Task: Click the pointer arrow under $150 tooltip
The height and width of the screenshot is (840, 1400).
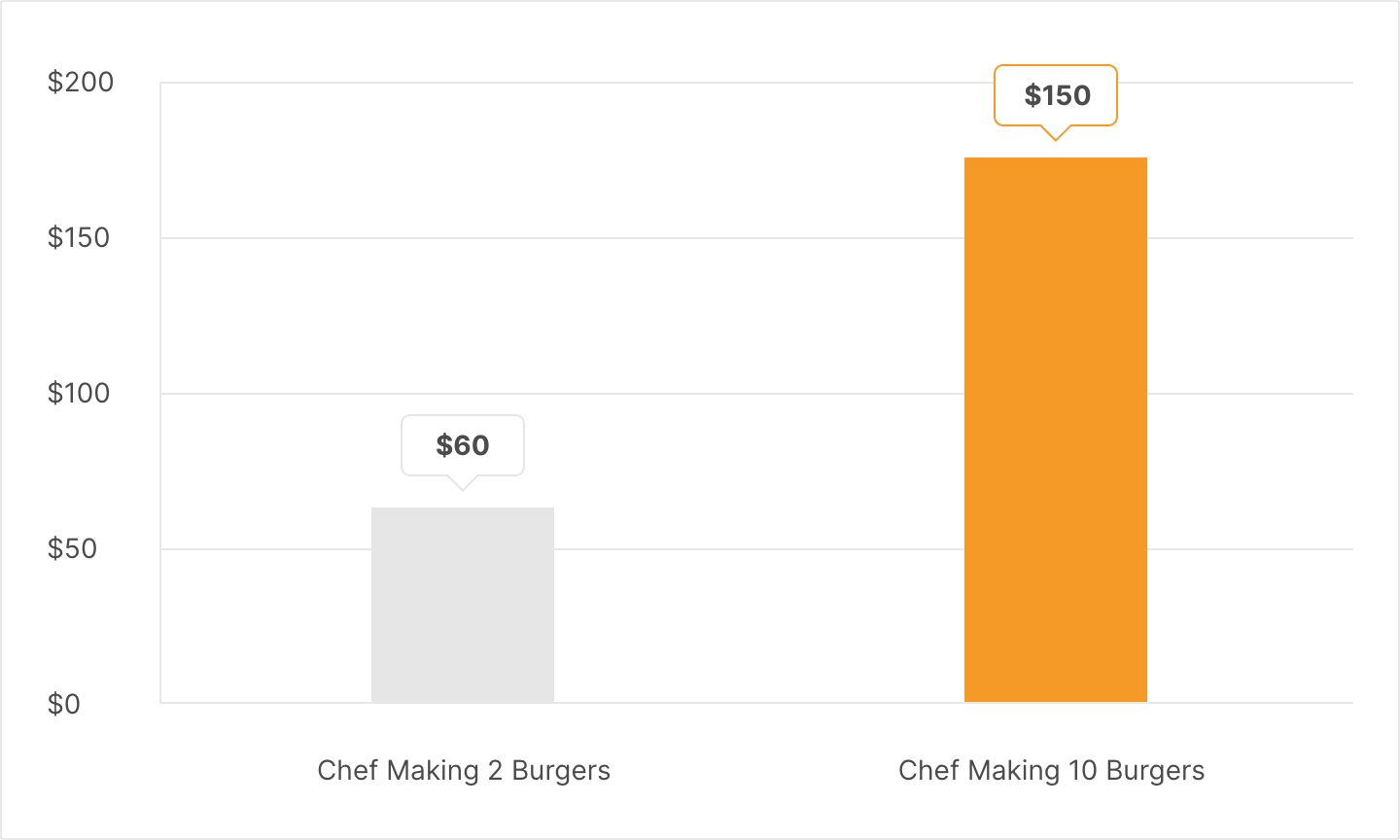Action: point(1056,133)
